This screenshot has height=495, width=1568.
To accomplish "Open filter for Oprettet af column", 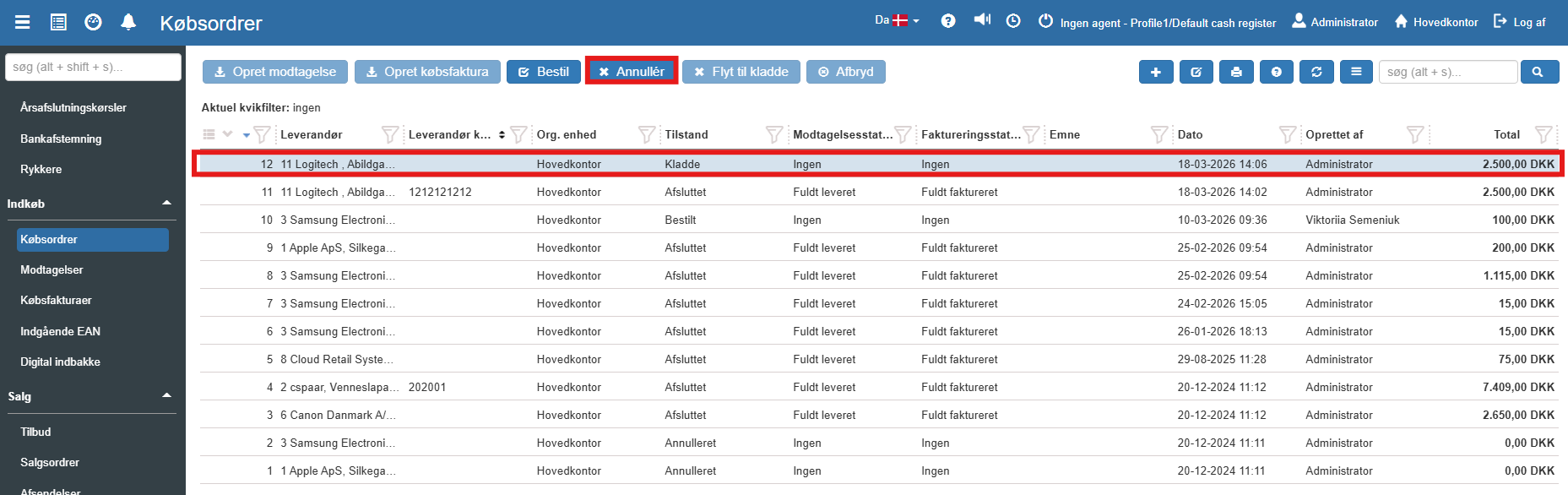I will (x=1415, y=134).
